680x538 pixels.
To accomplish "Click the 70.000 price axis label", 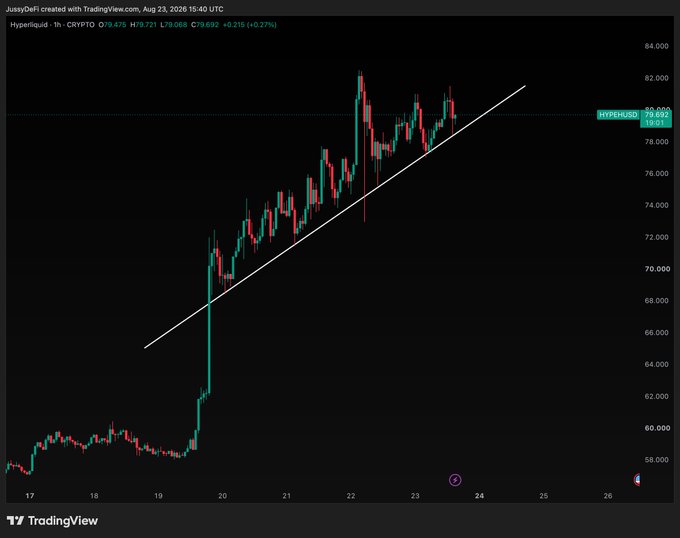I will click(x=657, y=269).
